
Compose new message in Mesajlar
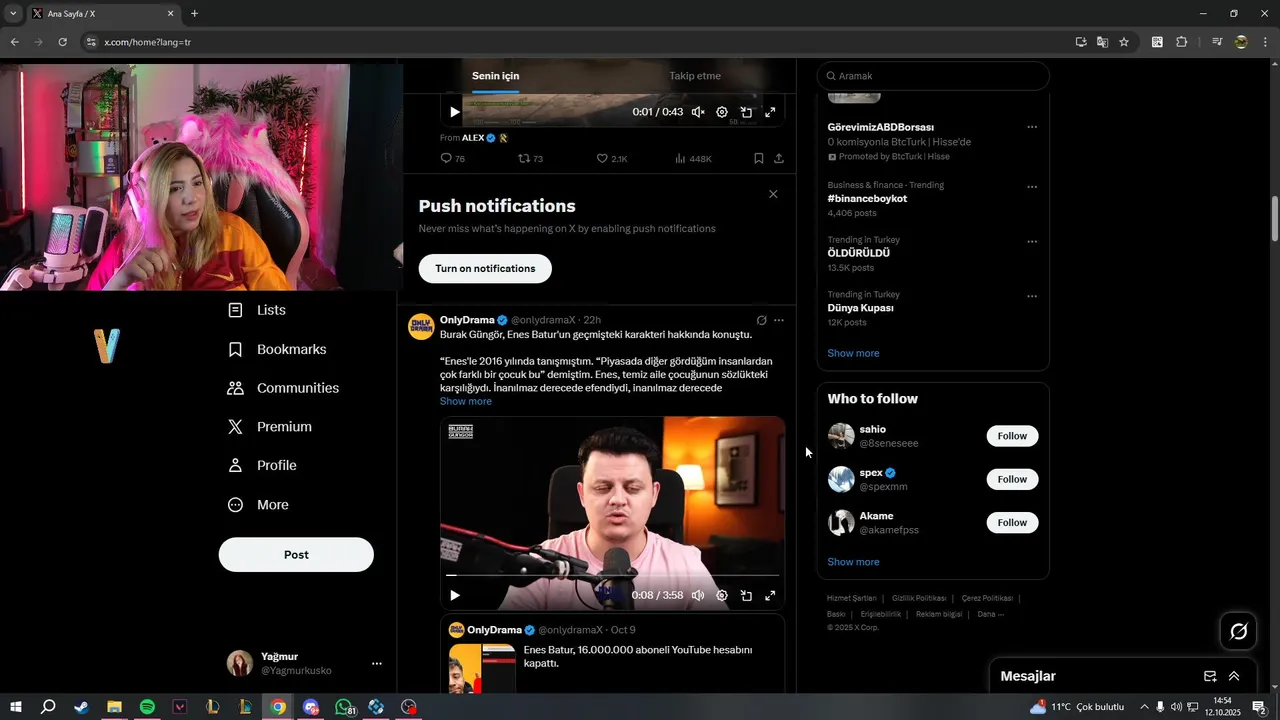1210,676
